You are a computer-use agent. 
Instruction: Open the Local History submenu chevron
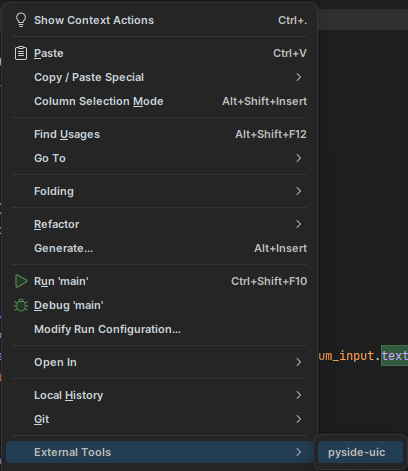(299, 395)
